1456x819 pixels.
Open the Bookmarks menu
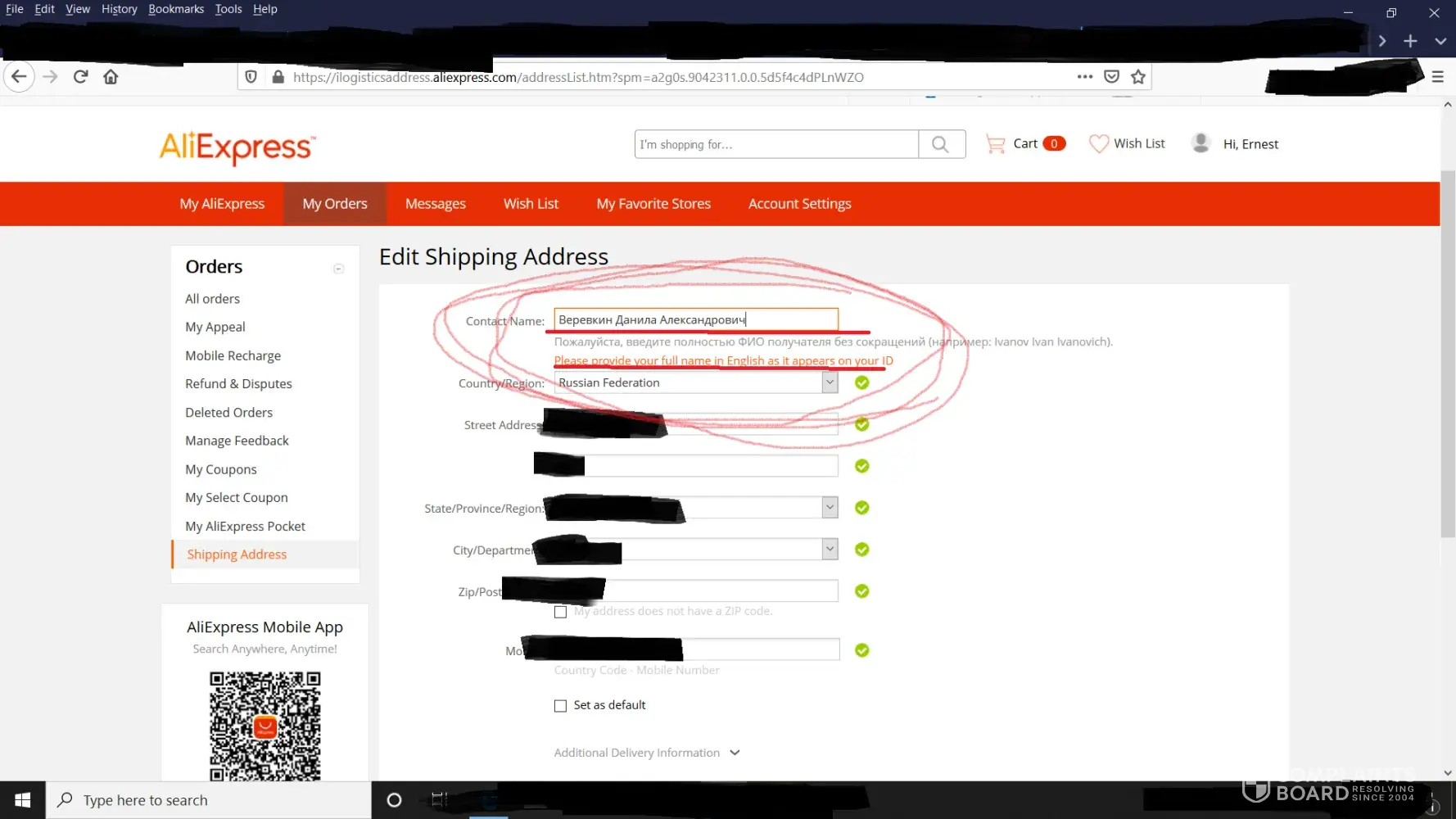(176, 9)
